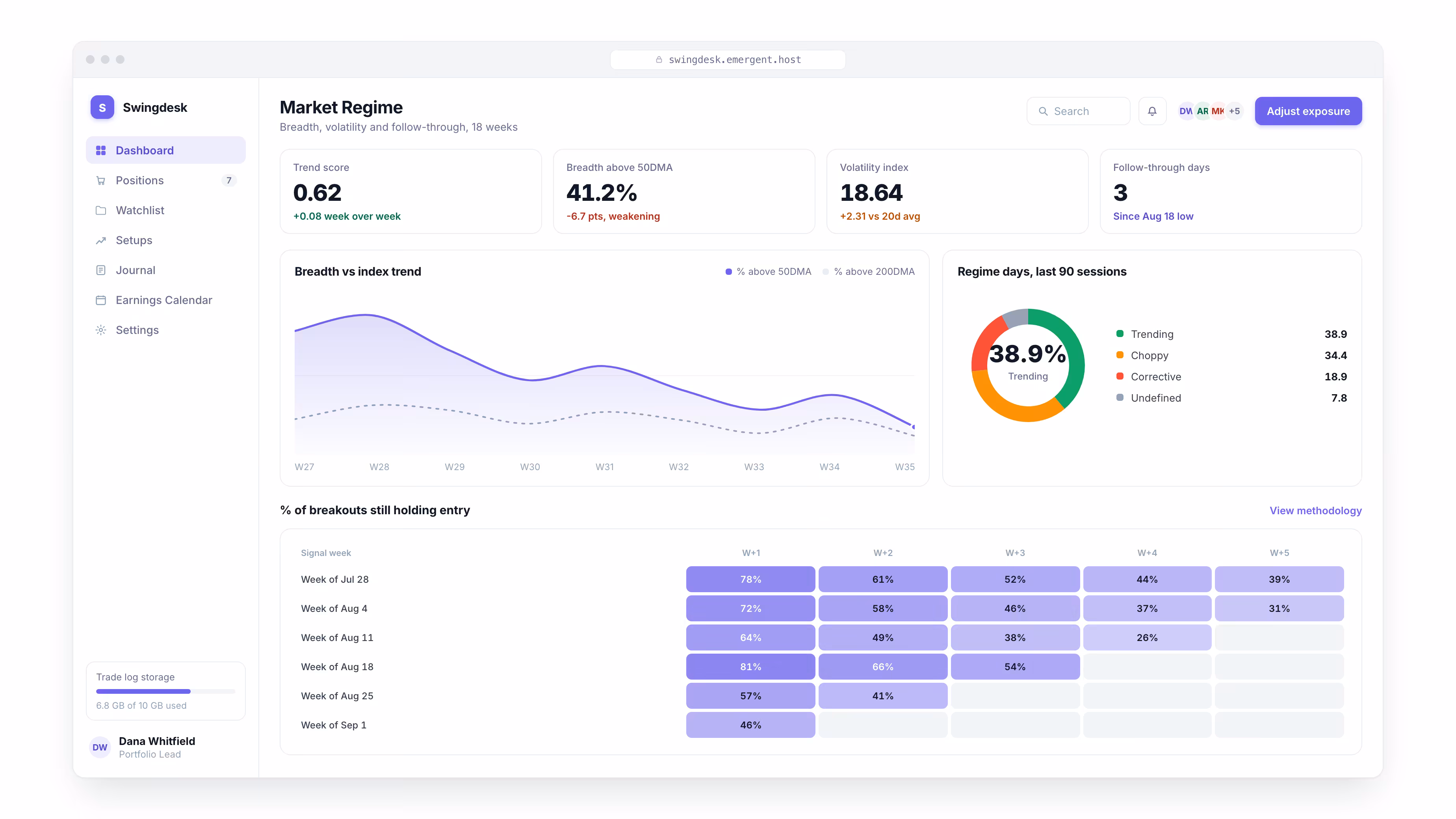The image size is (1456, 819).
Task: Open the Dashboard page
Action: click(x=165, y=150)
